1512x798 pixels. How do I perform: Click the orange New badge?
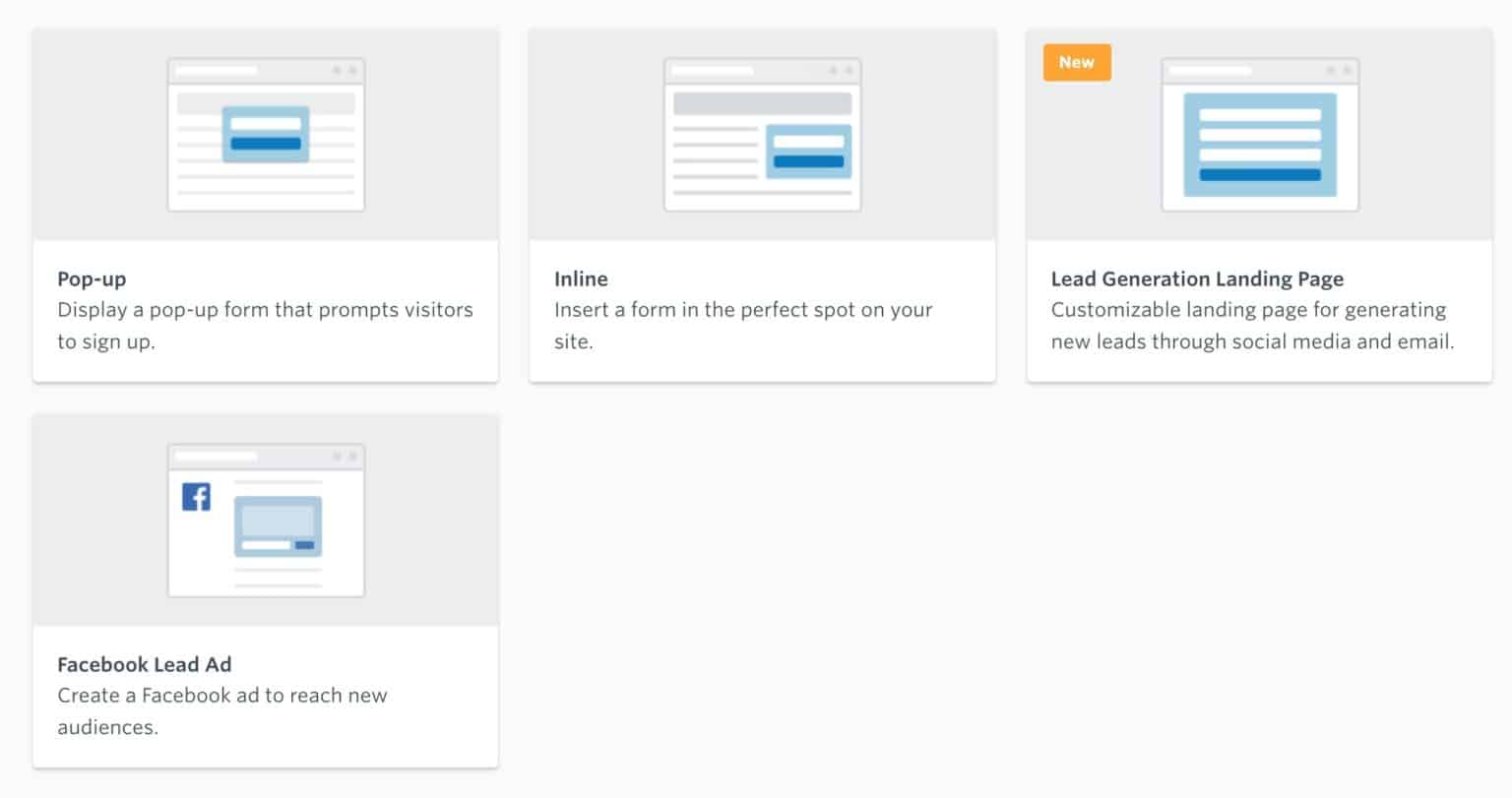1077,62
